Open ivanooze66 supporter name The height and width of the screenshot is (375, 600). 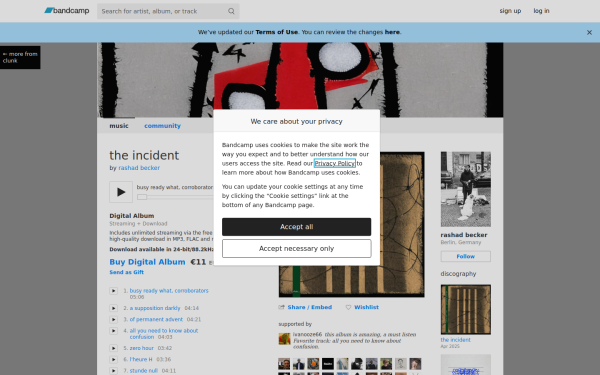(x=307, y=334)
